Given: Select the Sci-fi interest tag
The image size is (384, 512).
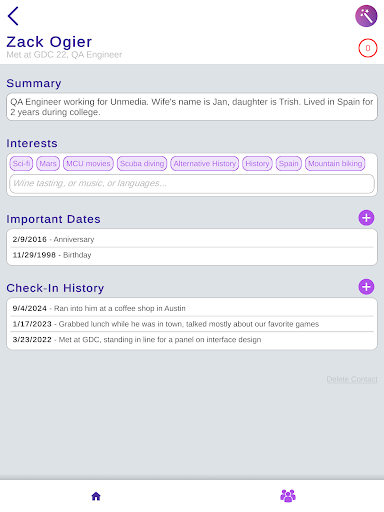Looking at the screenshot, I should click(21, 163).
